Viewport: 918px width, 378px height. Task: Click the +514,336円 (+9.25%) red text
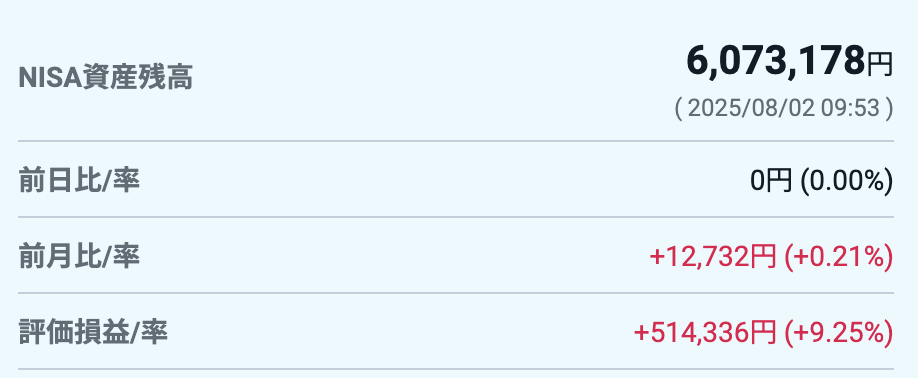(x=763, y=333)
